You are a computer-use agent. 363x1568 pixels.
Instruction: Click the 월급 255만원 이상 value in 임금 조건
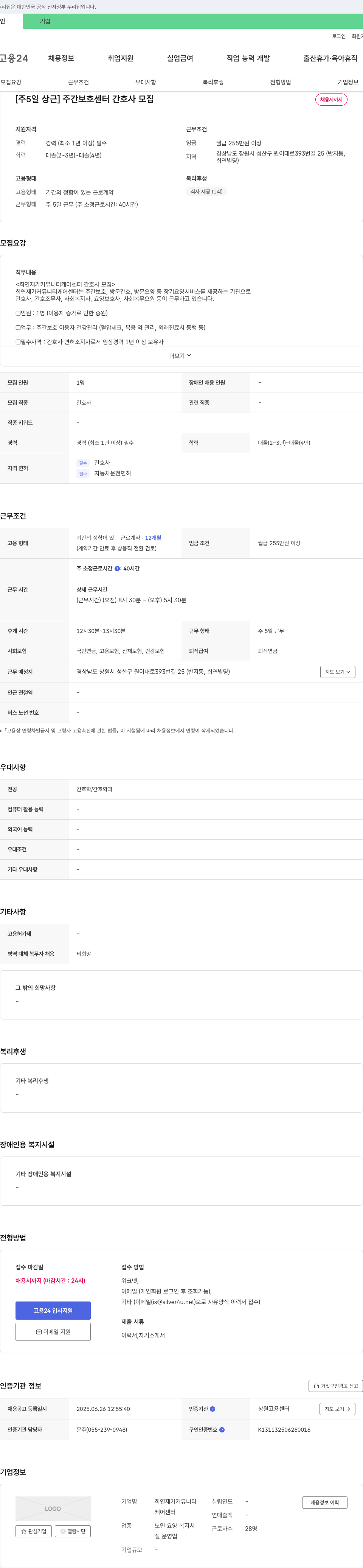(x=279, y=544)
